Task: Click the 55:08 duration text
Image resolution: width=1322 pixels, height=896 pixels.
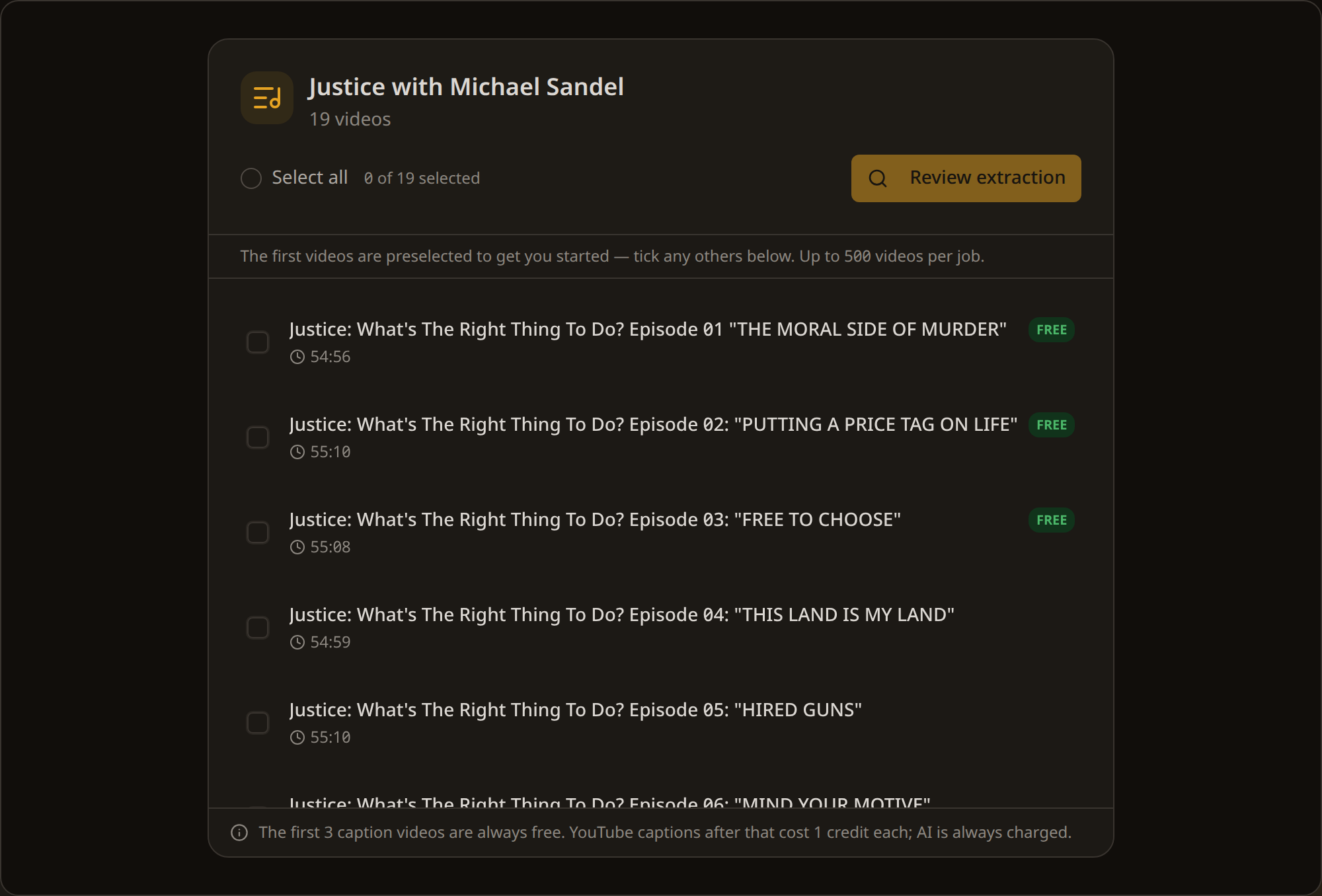Action: (330, 547)
